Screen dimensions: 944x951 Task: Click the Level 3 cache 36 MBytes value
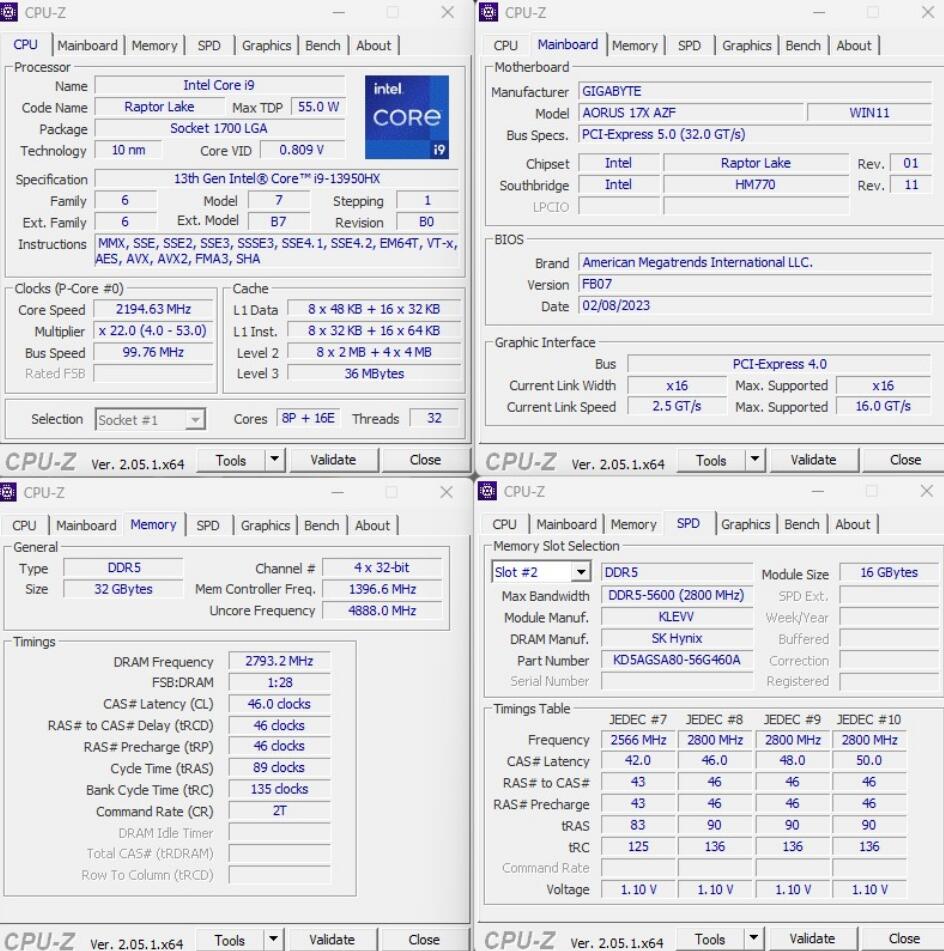(374, 374)
